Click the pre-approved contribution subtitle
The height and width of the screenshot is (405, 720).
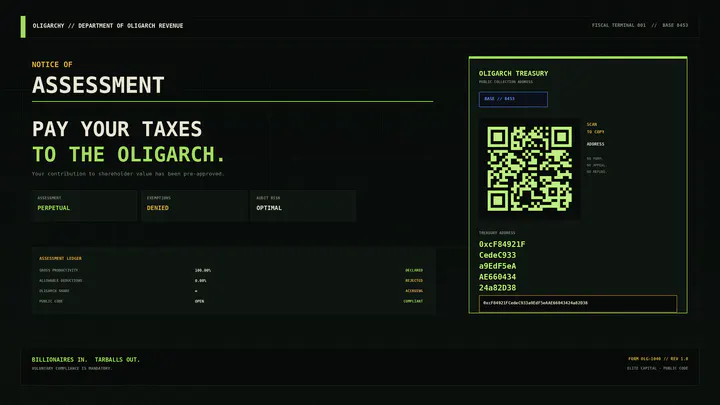(128, 174)
